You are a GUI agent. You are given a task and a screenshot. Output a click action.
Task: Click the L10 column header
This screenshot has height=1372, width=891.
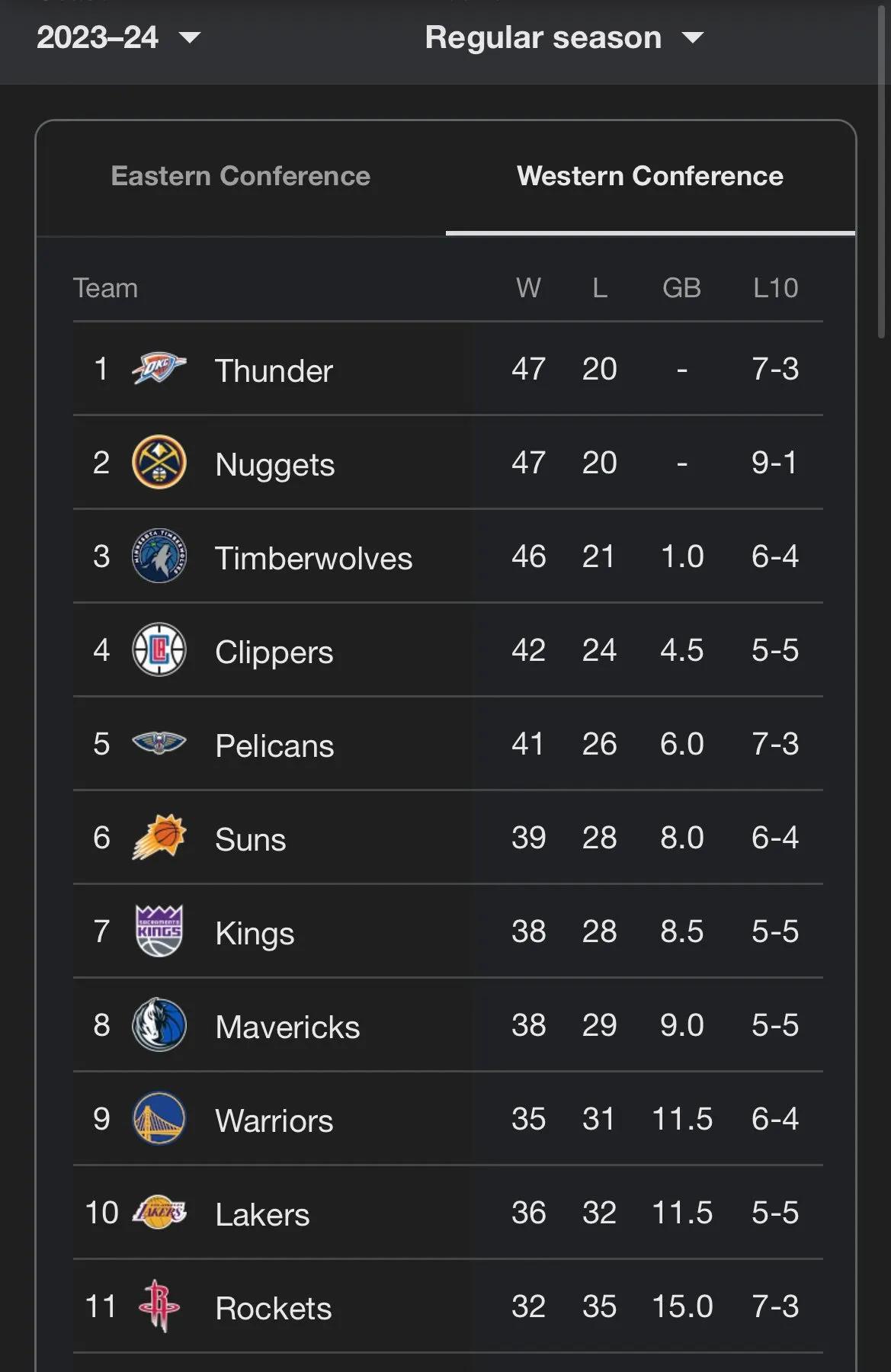pyautogui.click(x=775, y=288)
